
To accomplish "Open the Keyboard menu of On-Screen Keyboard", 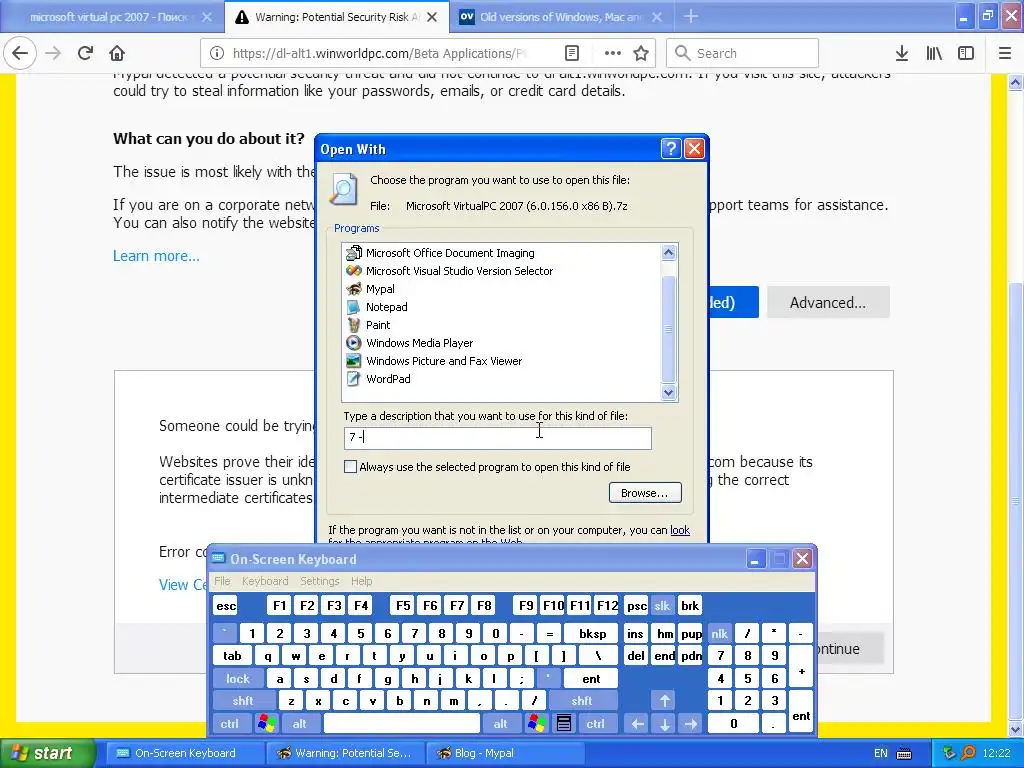I will pyautogui.click(x=264, y=581).
